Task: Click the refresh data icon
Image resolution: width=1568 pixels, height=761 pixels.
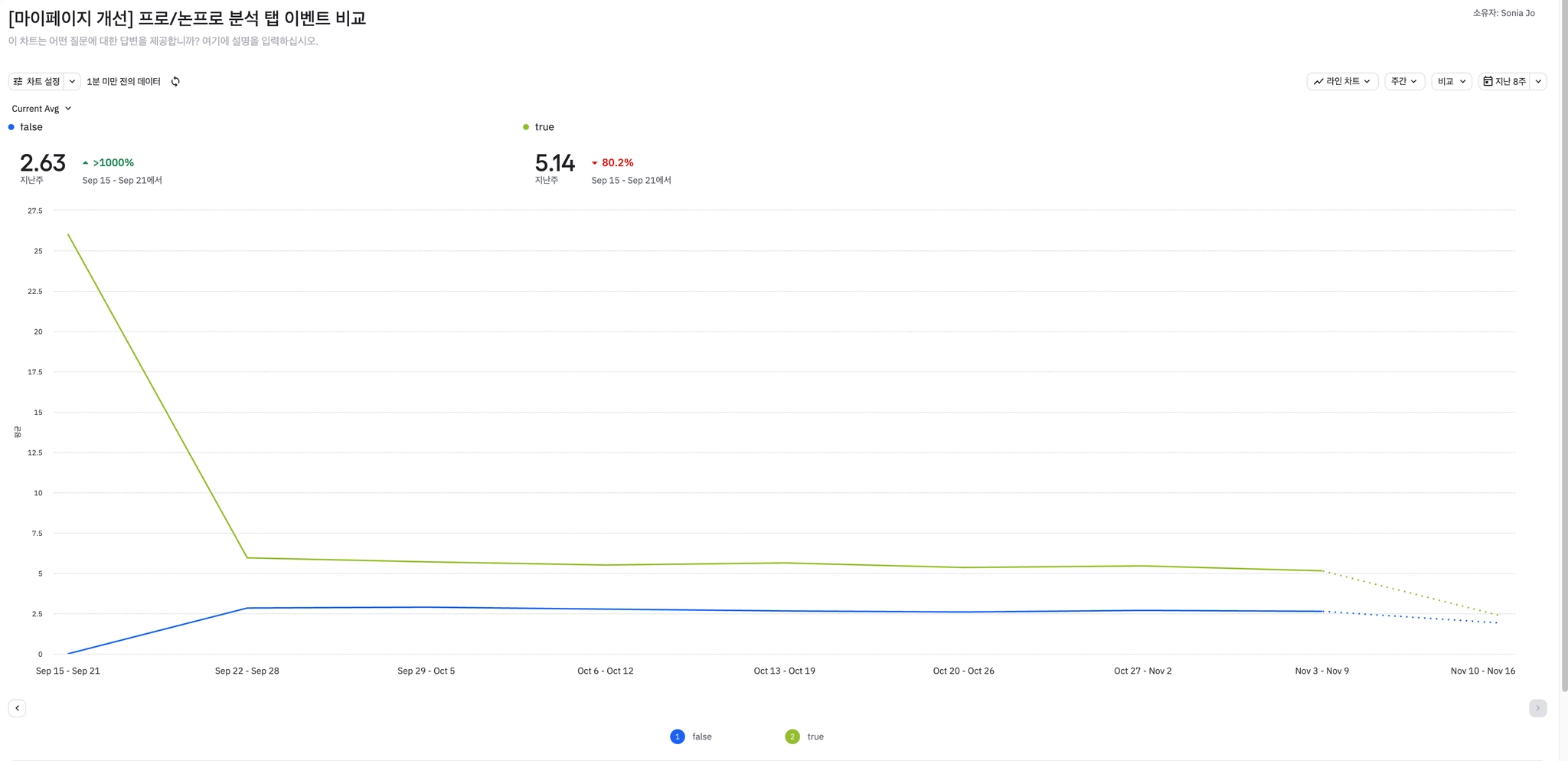Action: [175, 82]
